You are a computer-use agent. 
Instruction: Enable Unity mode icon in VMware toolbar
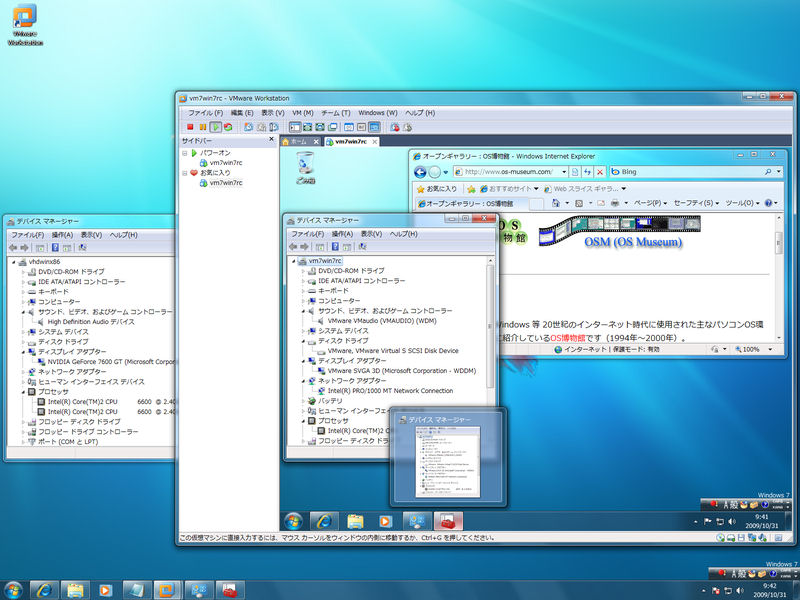click(333, 127)
